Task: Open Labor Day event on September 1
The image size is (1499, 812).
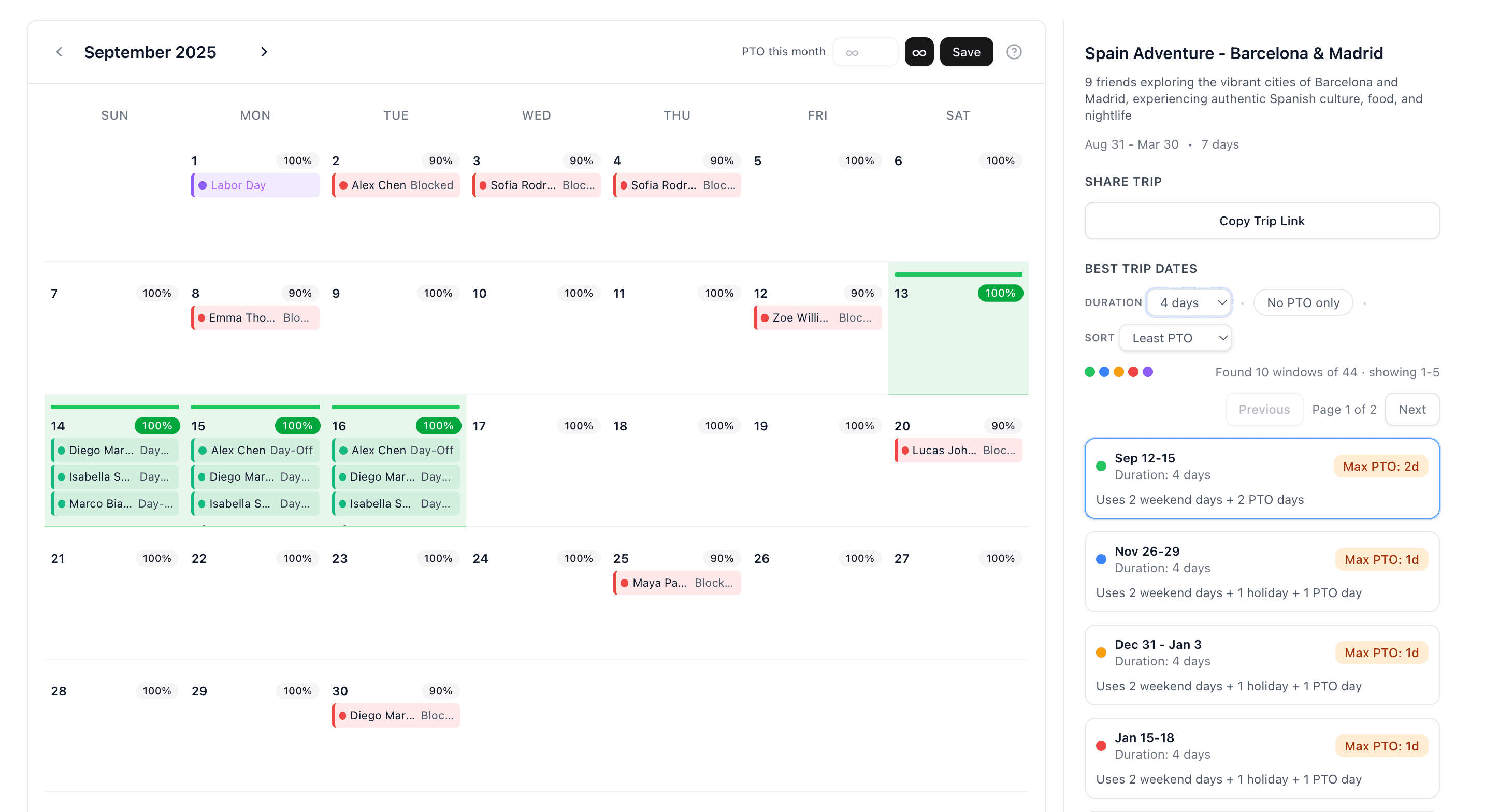Action: [x=255, y=185]
